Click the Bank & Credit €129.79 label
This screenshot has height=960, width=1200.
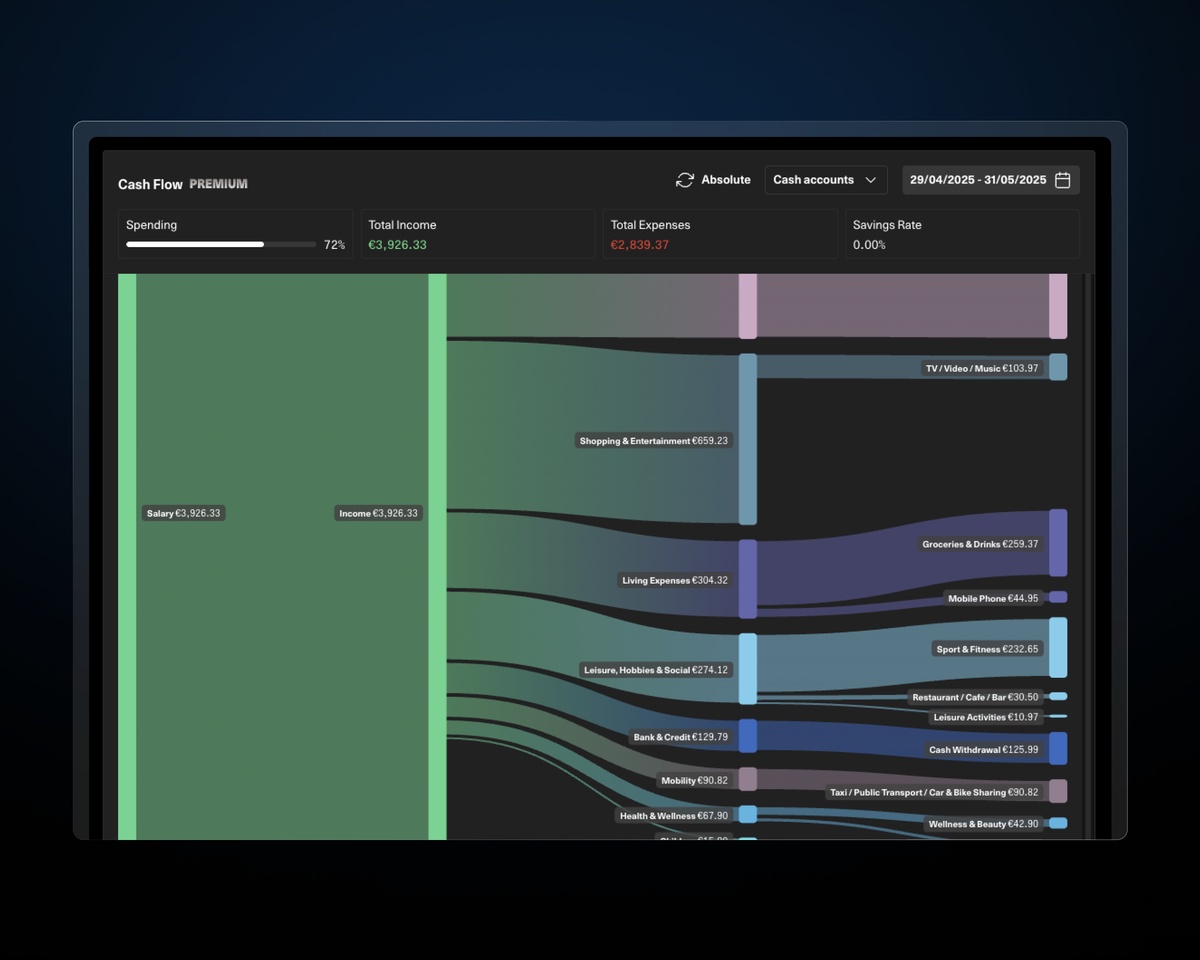tap(681, 737)
